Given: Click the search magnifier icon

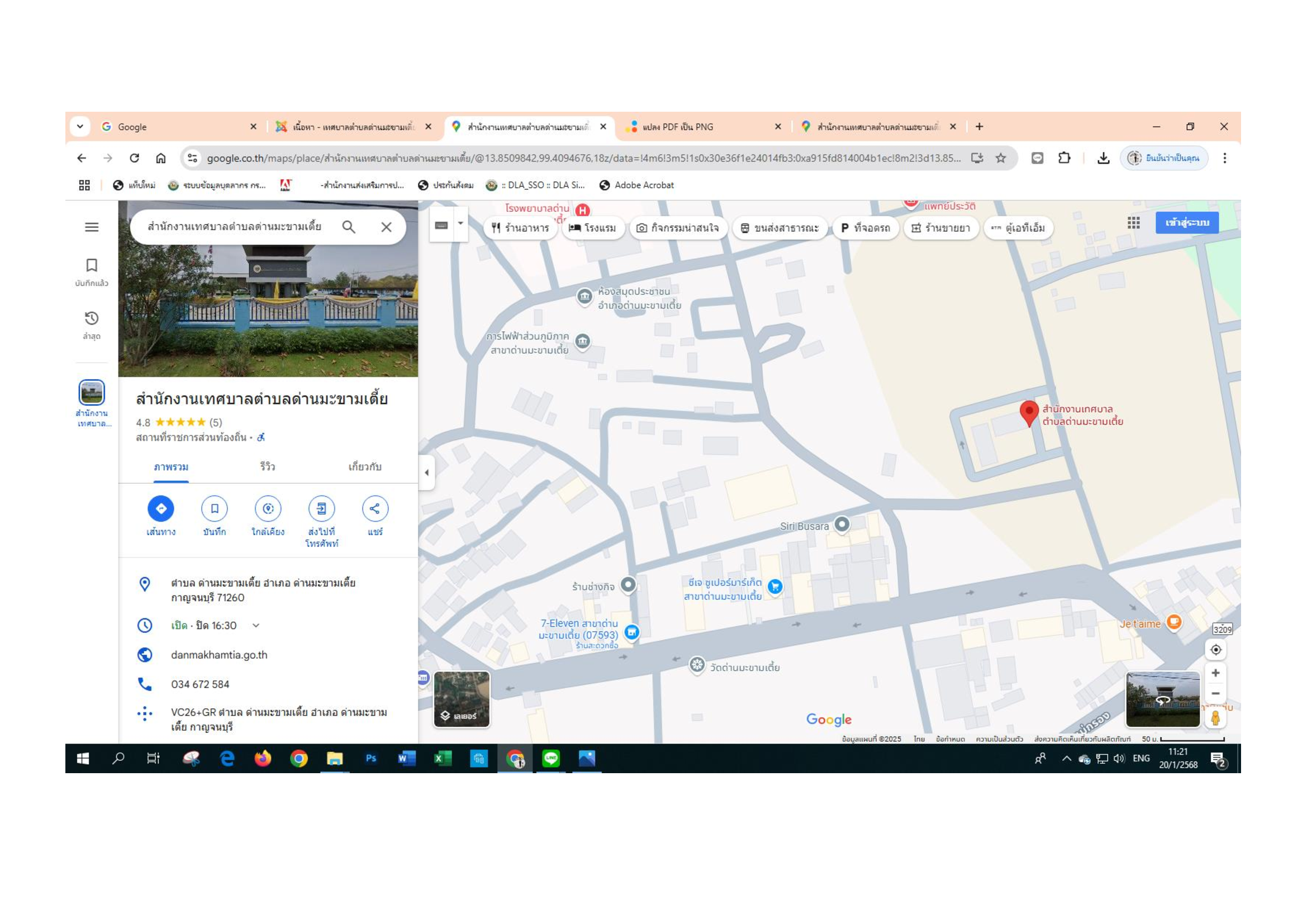Looking at the screenshot, I should click(x=349, y=227).
